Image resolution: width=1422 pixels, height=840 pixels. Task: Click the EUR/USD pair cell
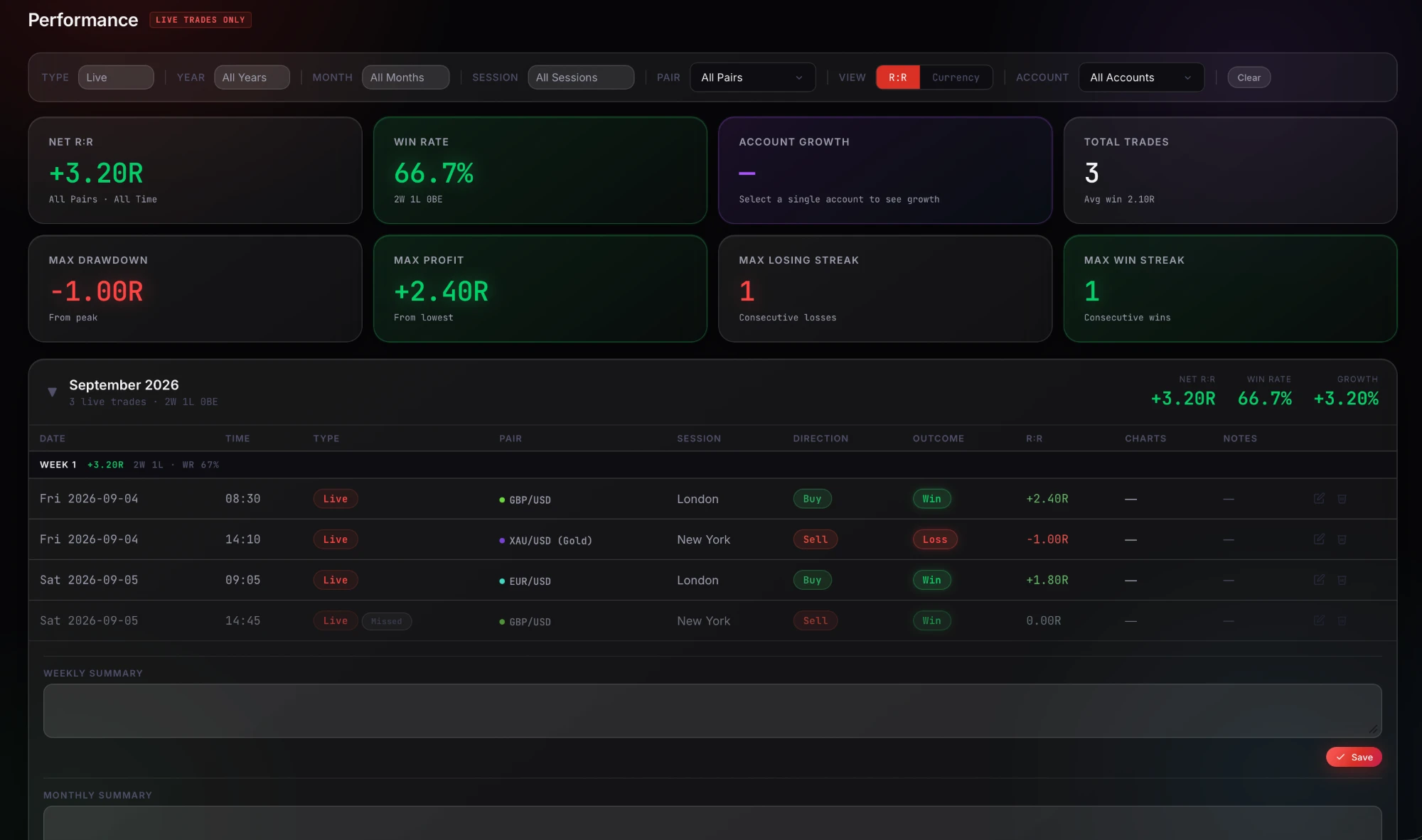click(x=525, y=581)
